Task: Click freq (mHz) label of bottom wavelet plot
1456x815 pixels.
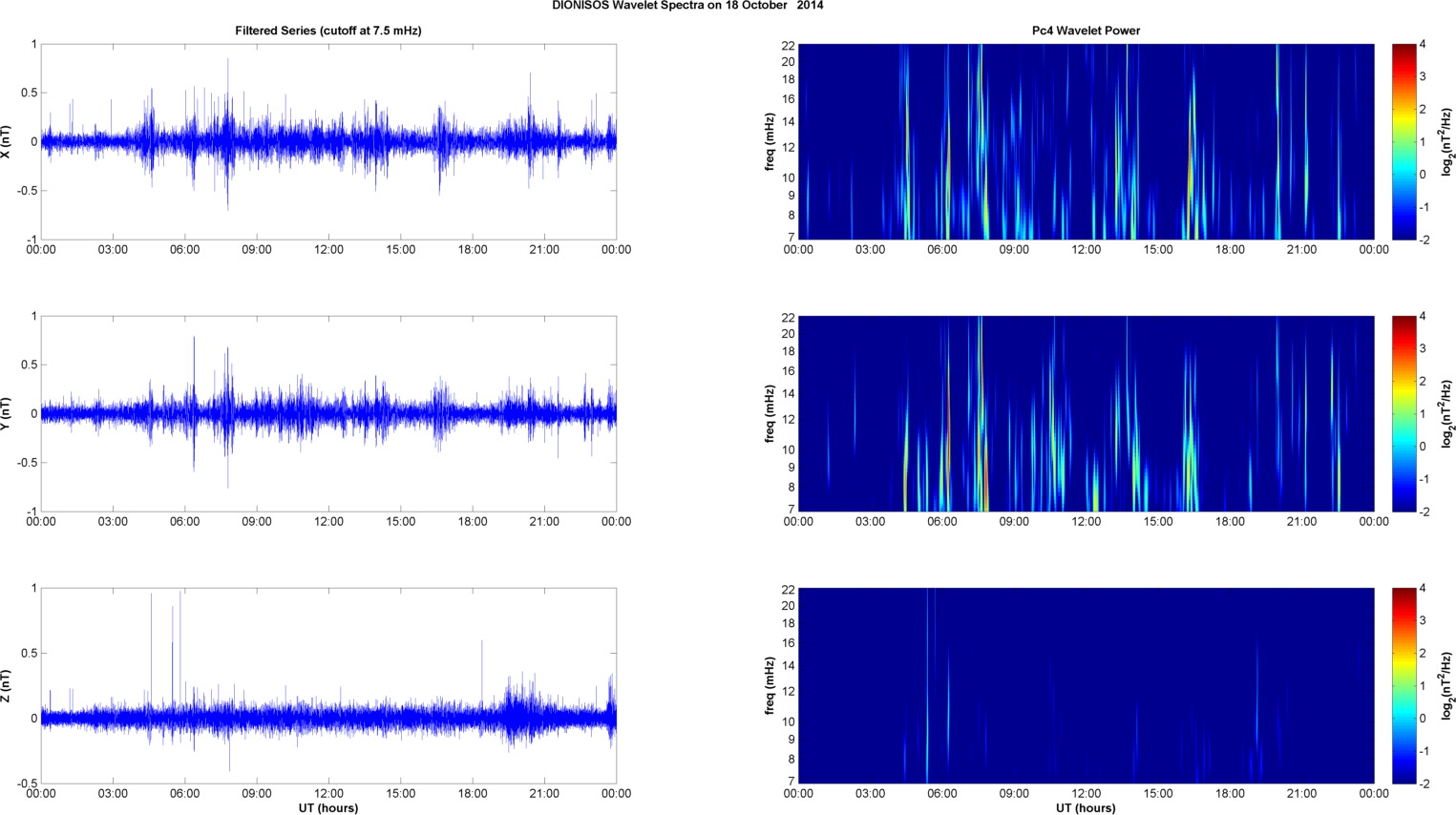Action: 770,685
